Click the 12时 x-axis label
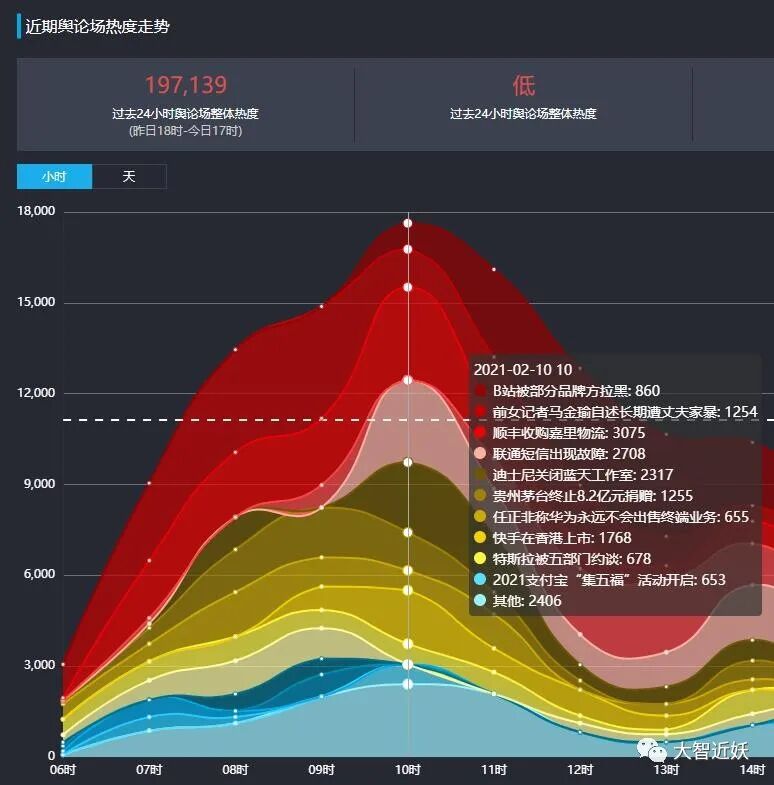The width and height of the screenshot is (774, 785). [580, 769]
